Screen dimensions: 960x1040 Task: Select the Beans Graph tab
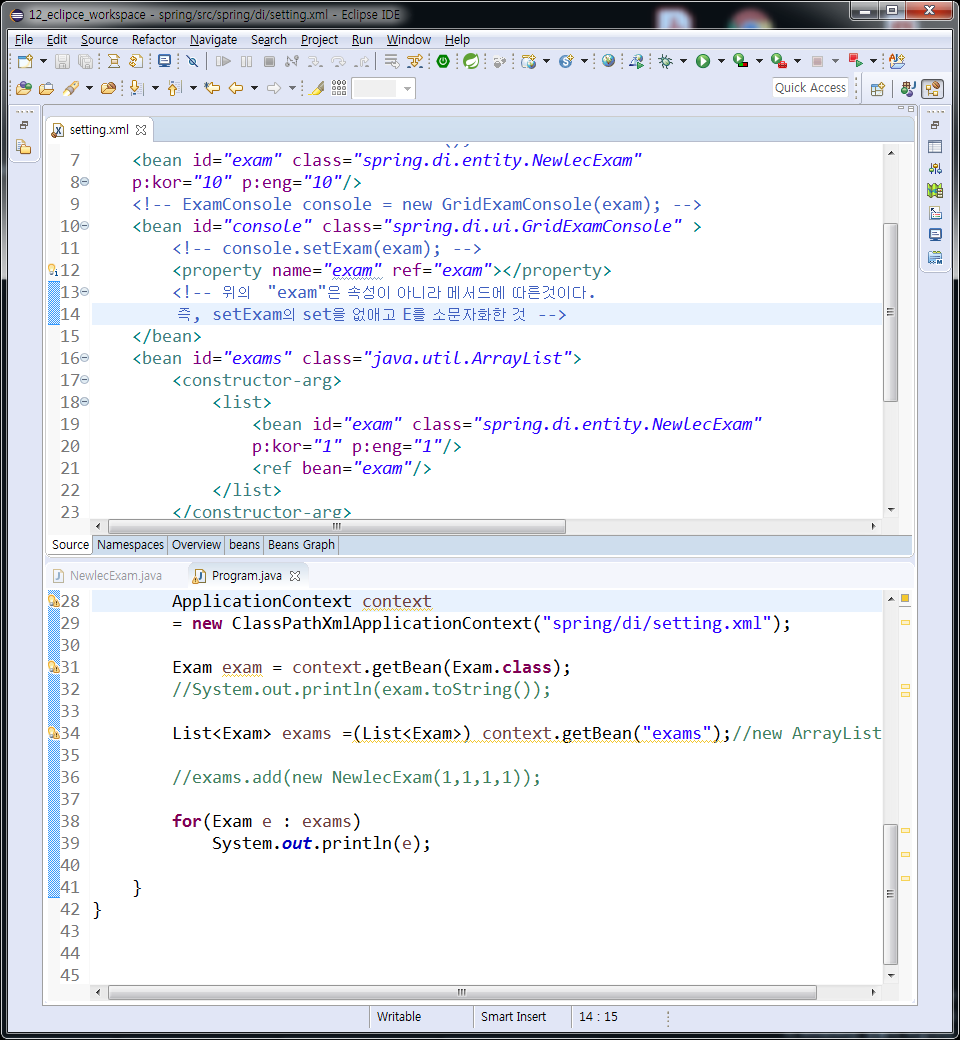pyautogui.click(x=301, y=545)
